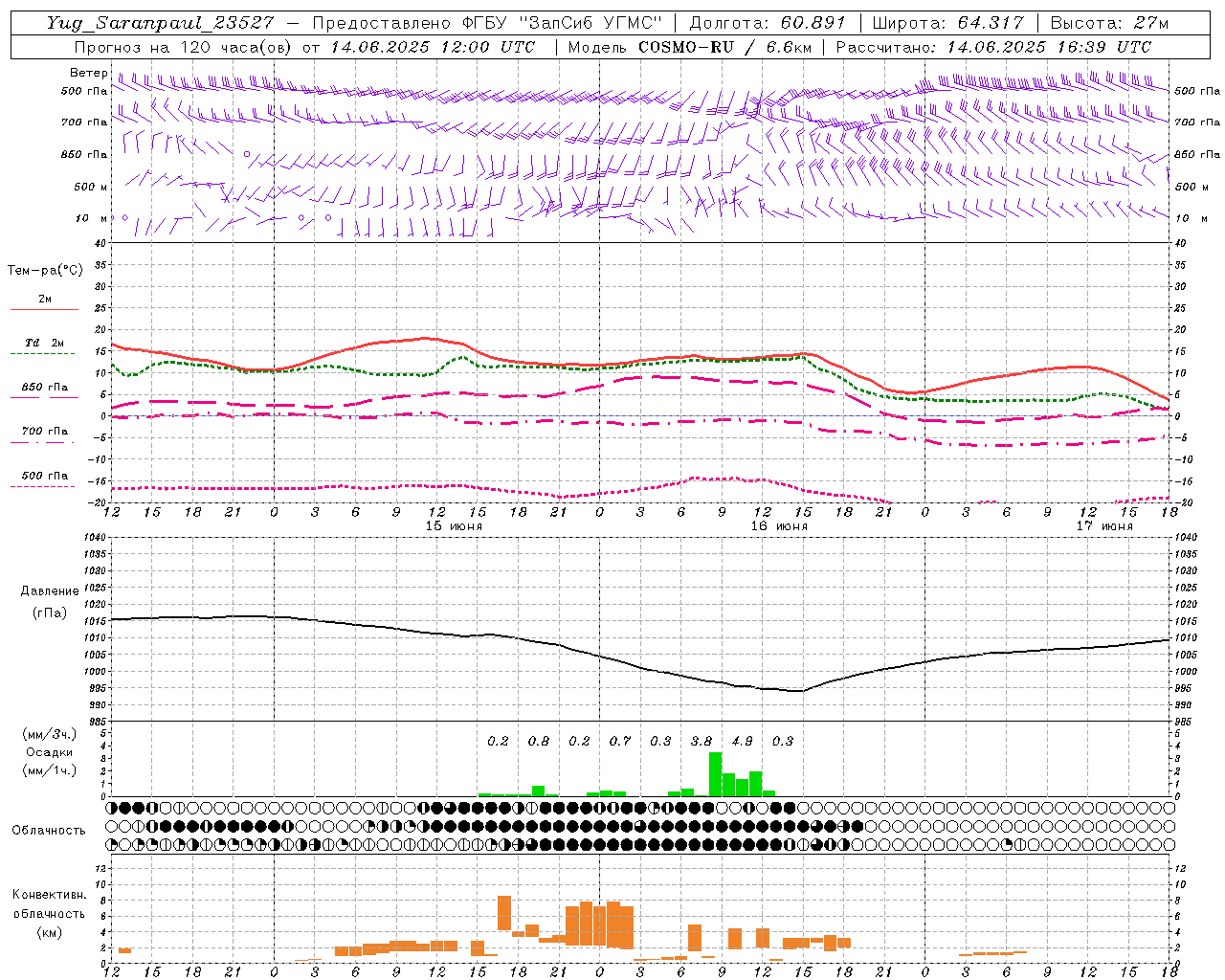Click the 'Осадки' precipitation label
Screen dimensions: 1225x980
tap(50, 752)
